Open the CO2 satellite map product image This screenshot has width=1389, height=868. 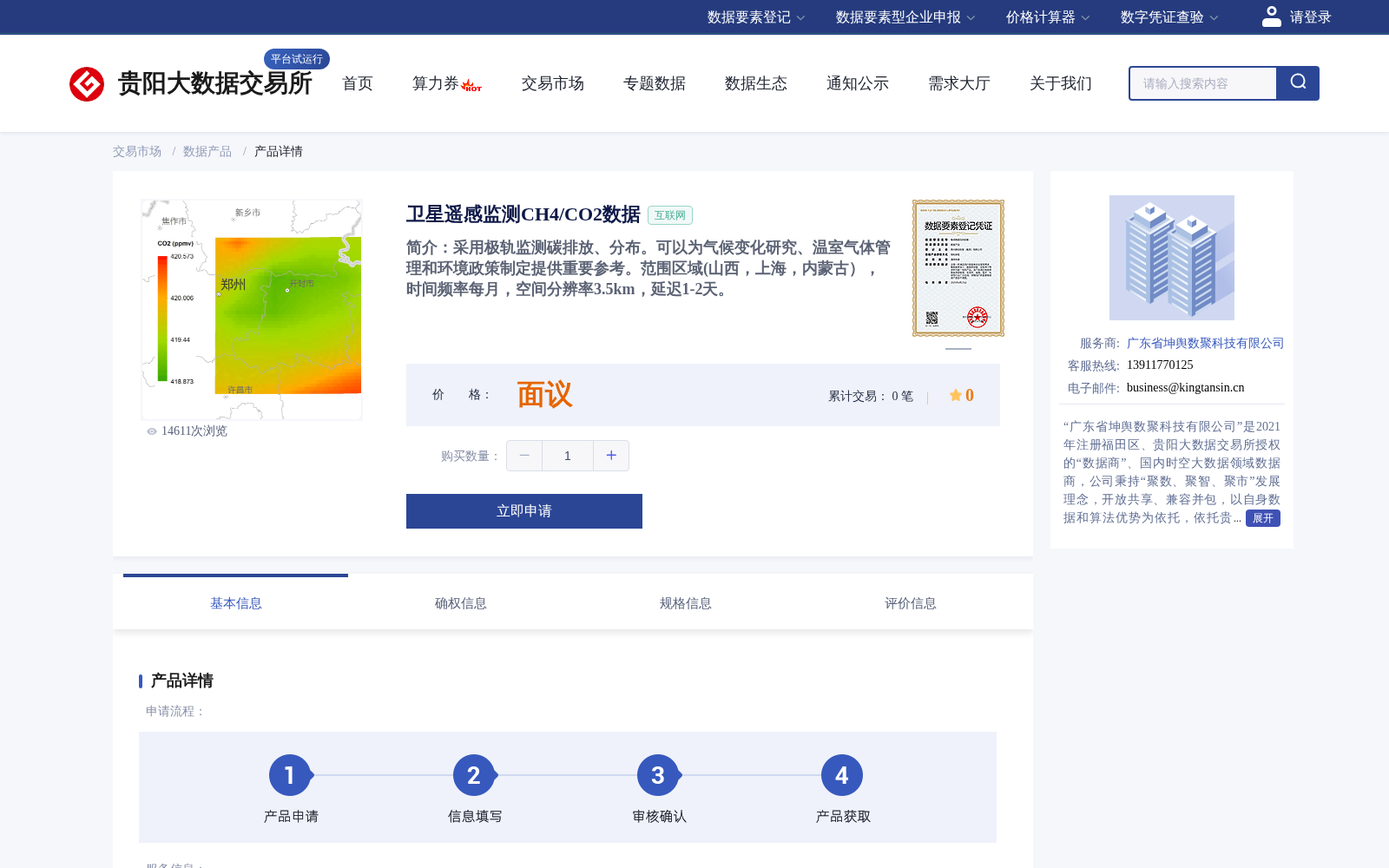252,310
